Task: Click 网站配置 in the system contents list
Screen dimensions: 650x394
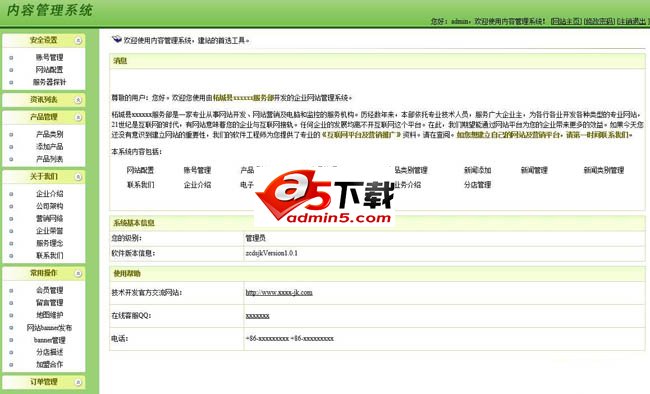Action: (140, 170)
